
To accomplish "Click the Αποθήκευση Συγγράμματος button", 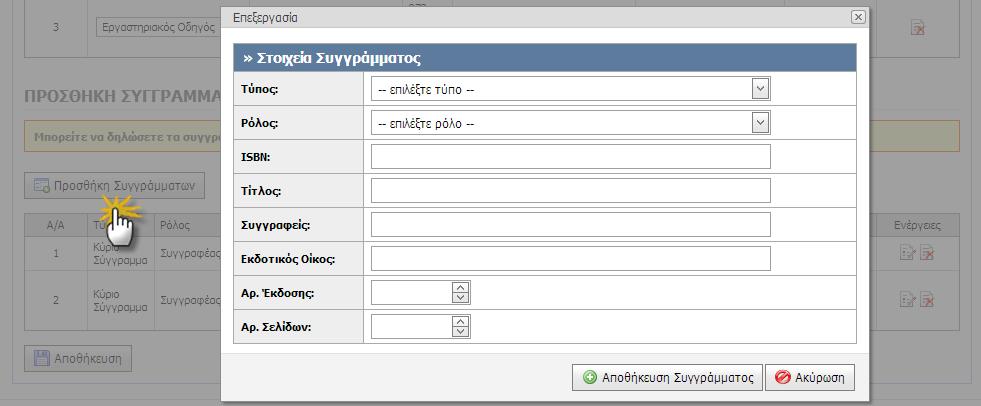I will (667, 378).
